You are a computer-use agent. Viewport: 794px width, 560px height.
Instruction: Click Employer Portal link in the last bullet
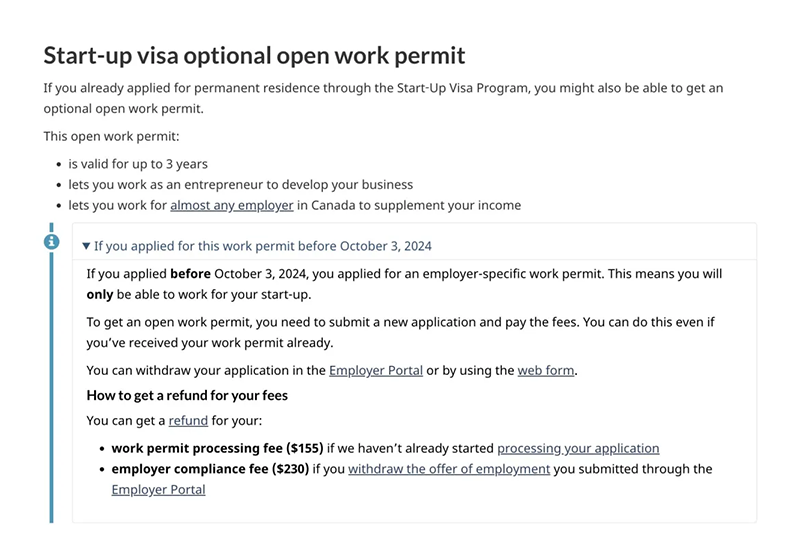coord(158,490)
